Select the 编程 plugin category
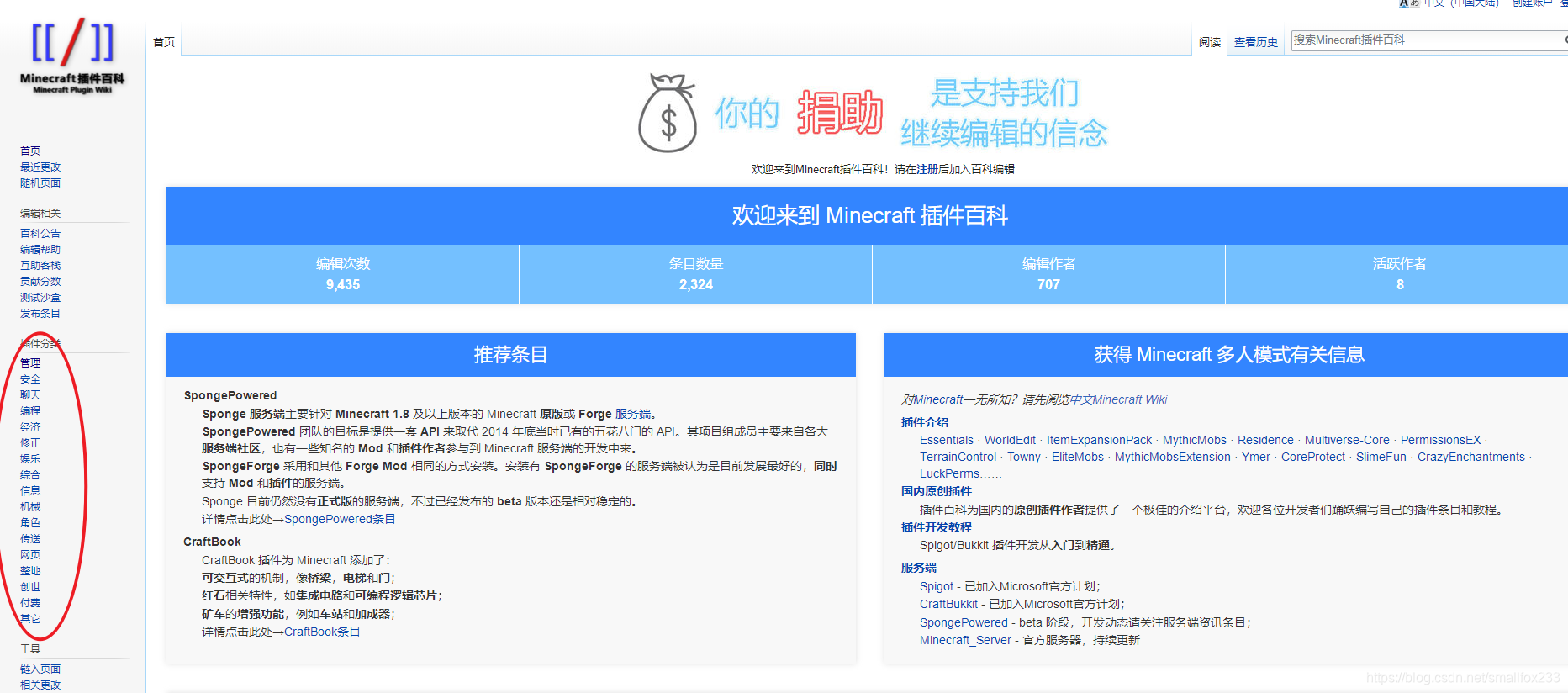Screen dimensions: 1568x693 (x=30, y=410)
